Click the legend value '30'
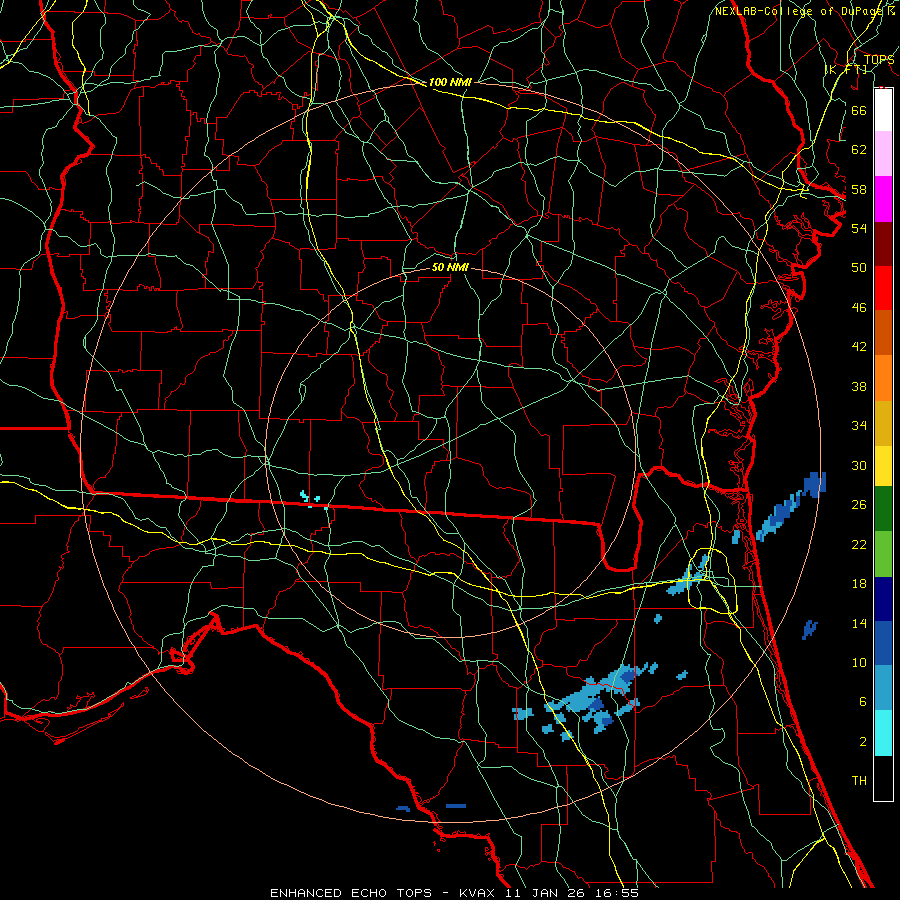The height and width of the screenshot is (900, 900). point(859,465)
